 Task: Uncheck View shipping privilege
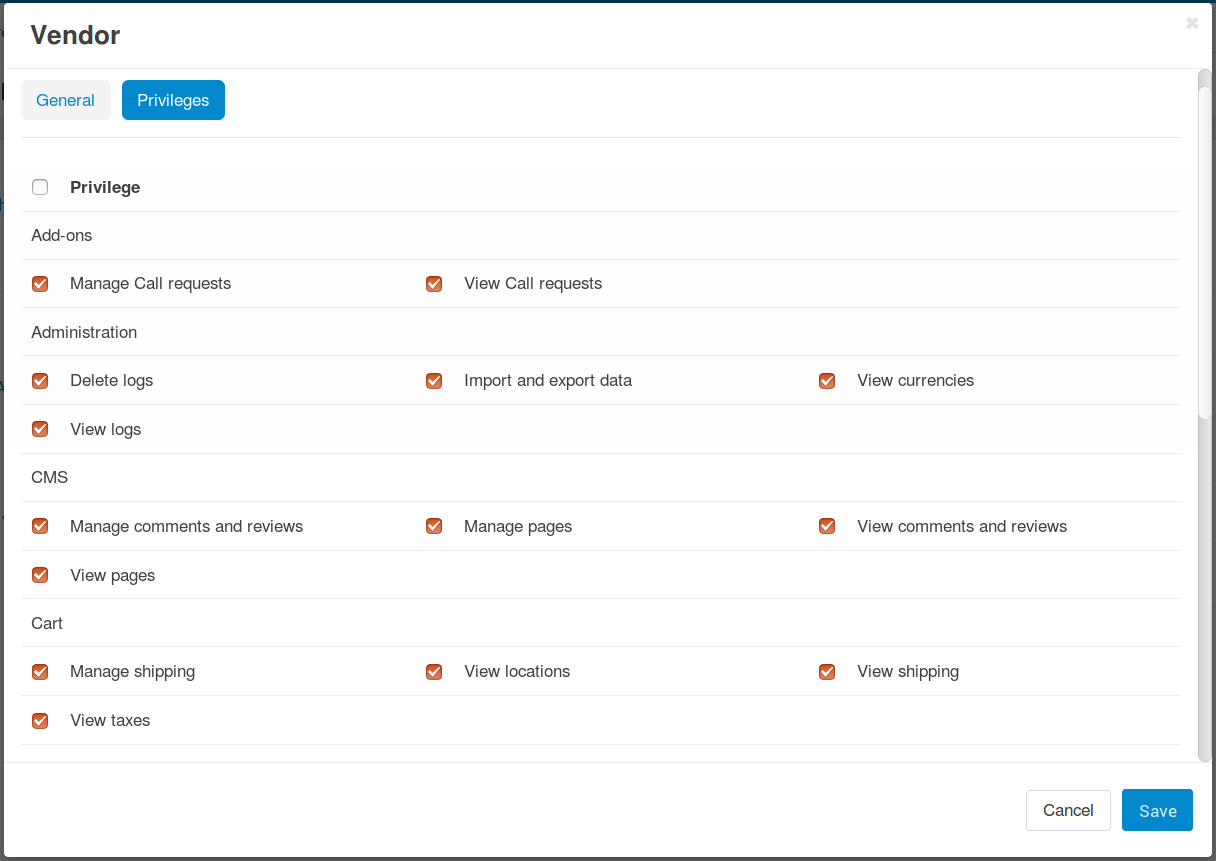(x=827, y=672)
